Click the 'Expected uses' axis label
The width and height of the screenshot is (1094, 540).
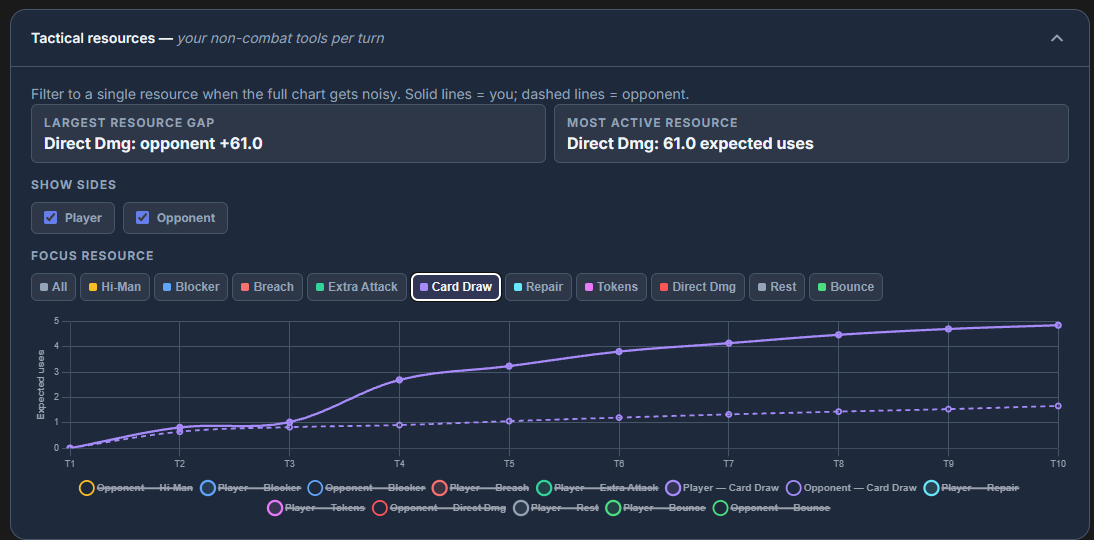point(40,384)
